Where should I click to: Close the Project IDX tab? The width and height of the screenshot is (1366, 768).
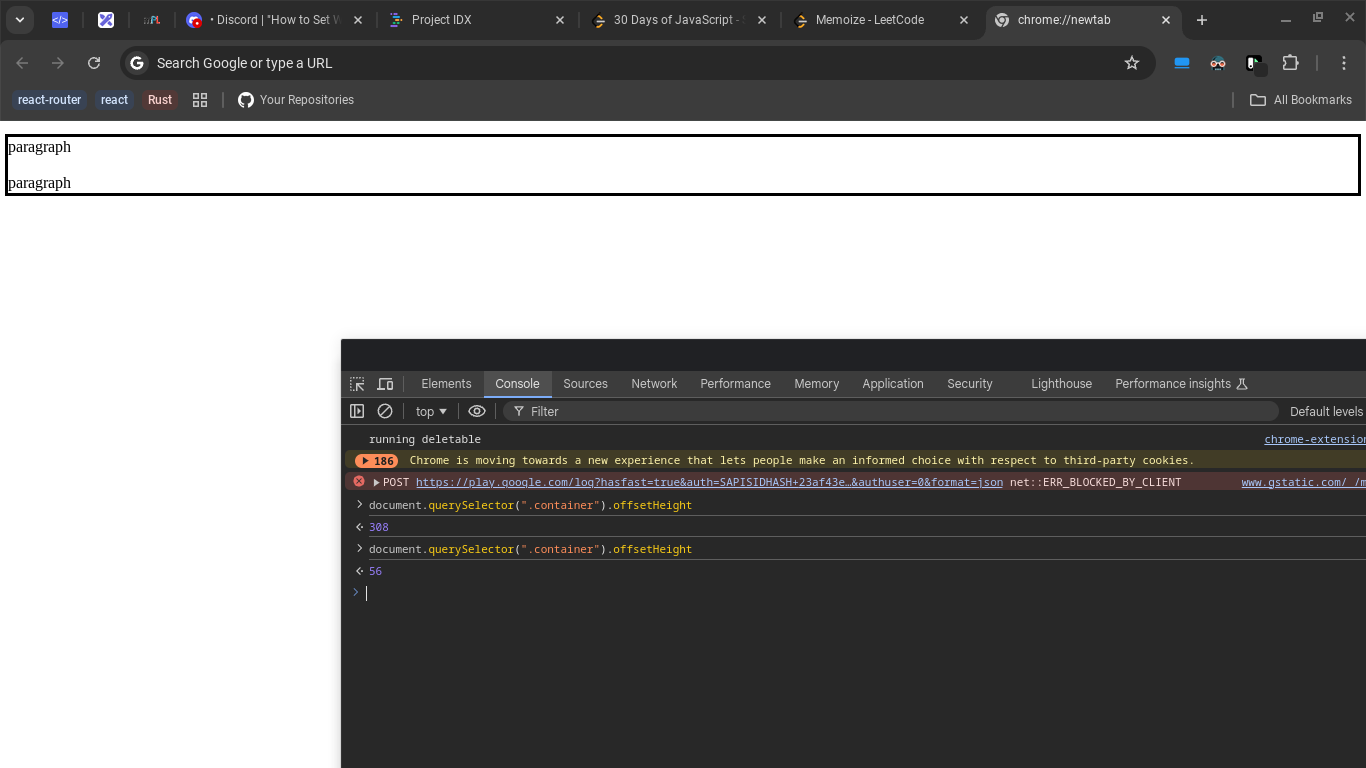point(560,20)
